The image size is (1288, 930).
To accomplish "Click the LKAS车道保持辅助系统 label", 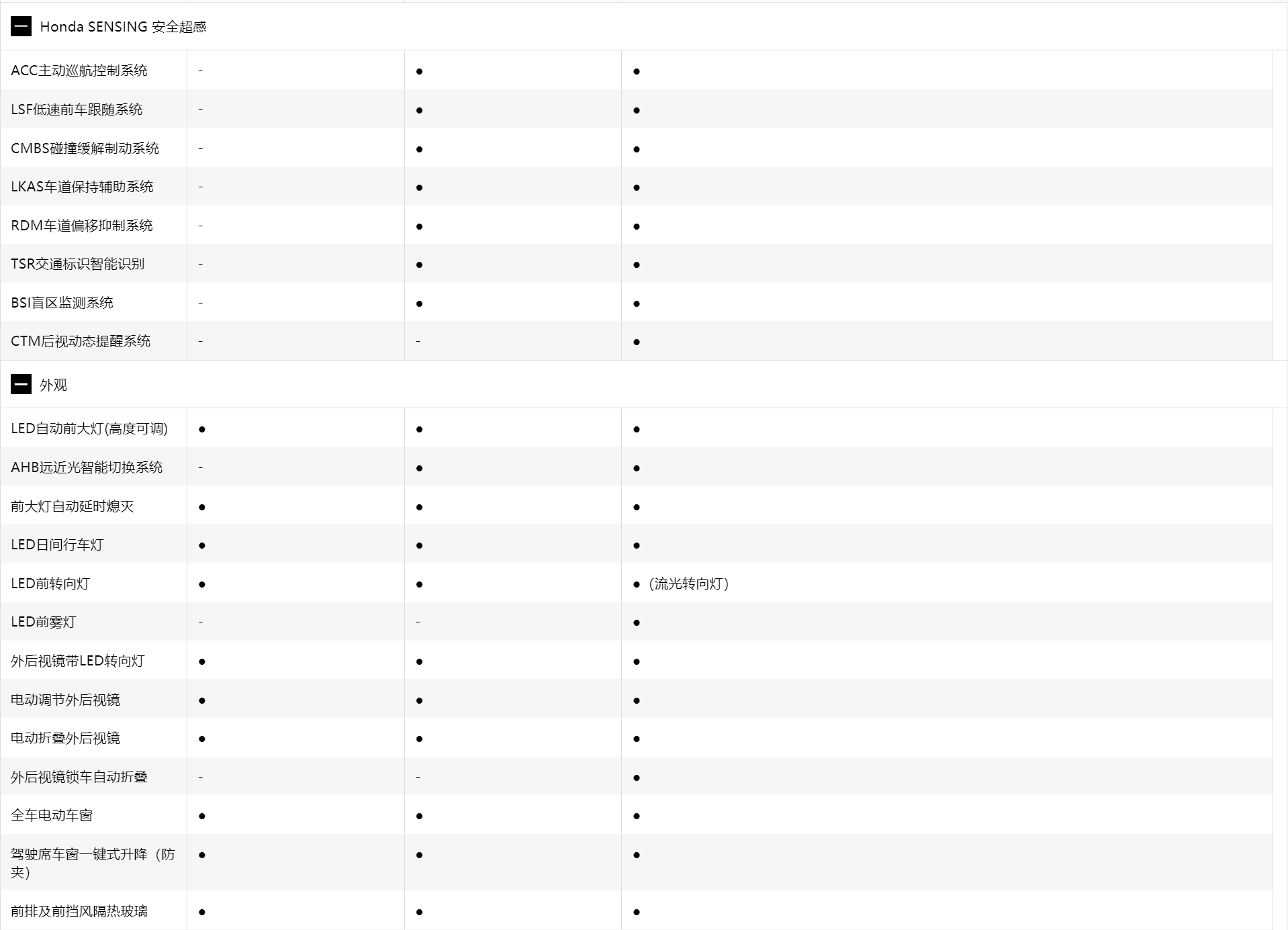I will click(x=82, y=187).
